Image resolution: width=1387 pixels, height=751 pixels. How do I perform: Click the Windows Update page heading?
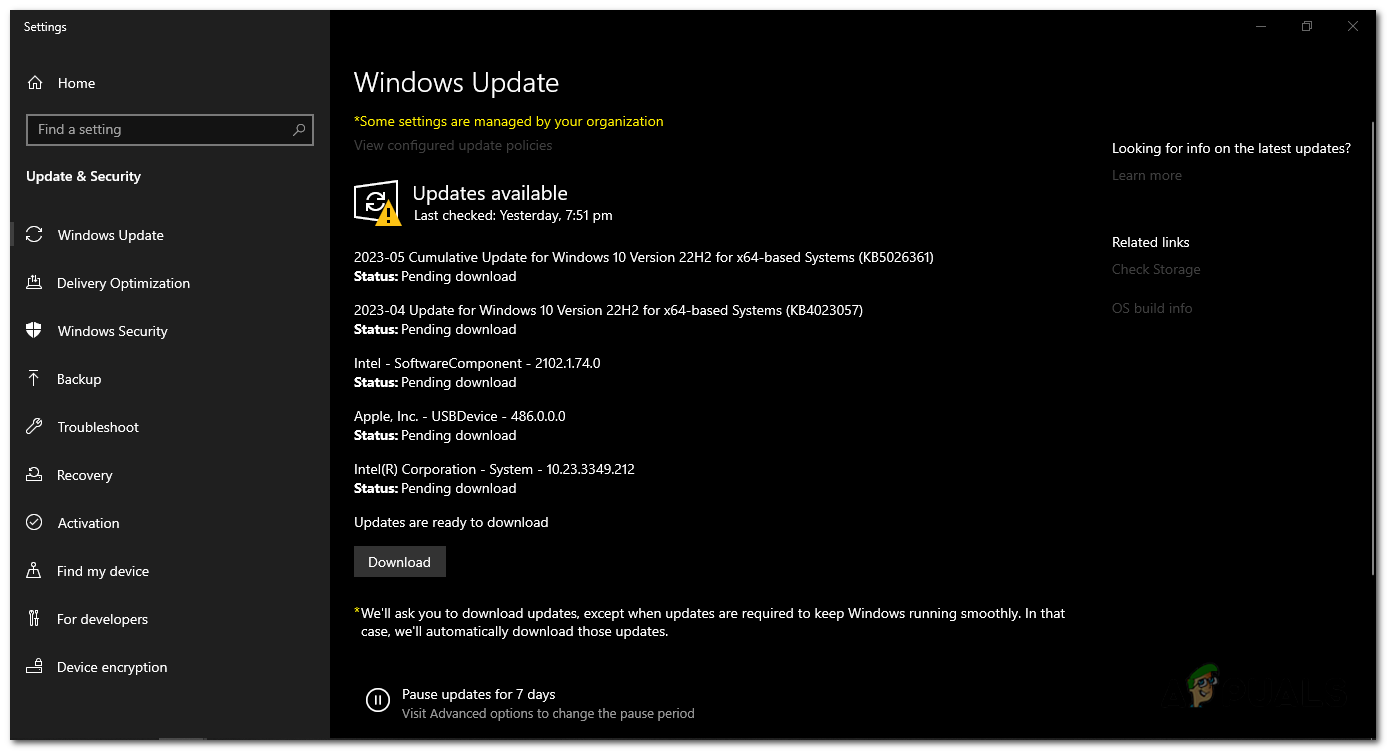[456, 83]
